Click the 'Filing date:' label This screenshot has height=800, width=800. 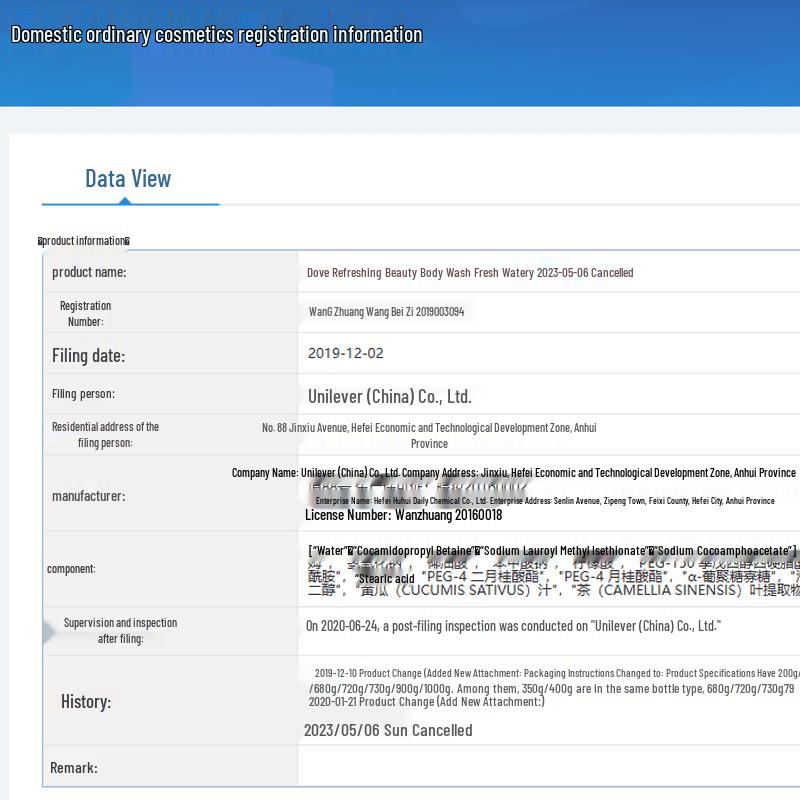(x=88, y=356)
